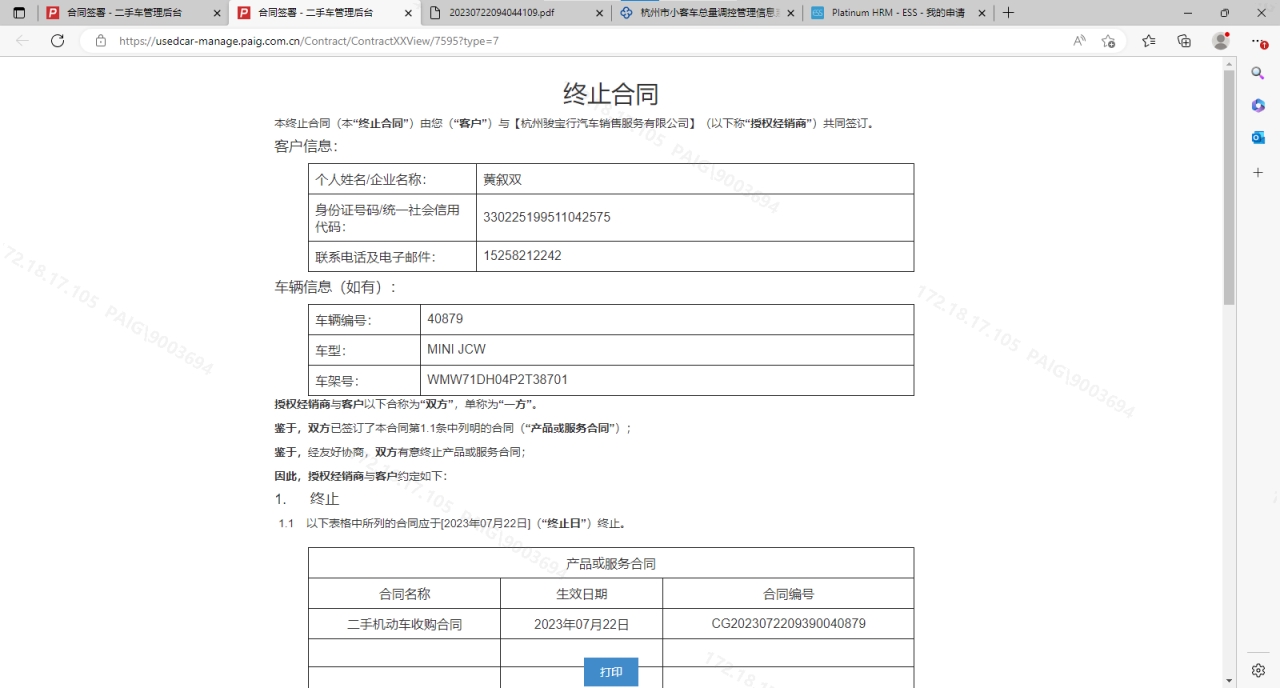This screenshot has height=688, width=1280.
Task: Click the address bar URL
Action: click(309, 41)
